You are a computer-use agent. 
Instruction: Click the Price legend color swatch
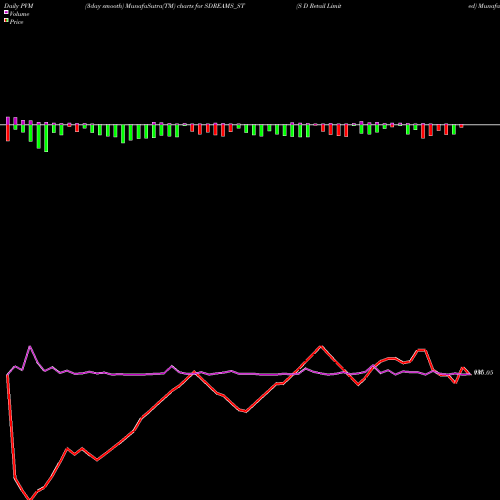click(x=6, y=21)
